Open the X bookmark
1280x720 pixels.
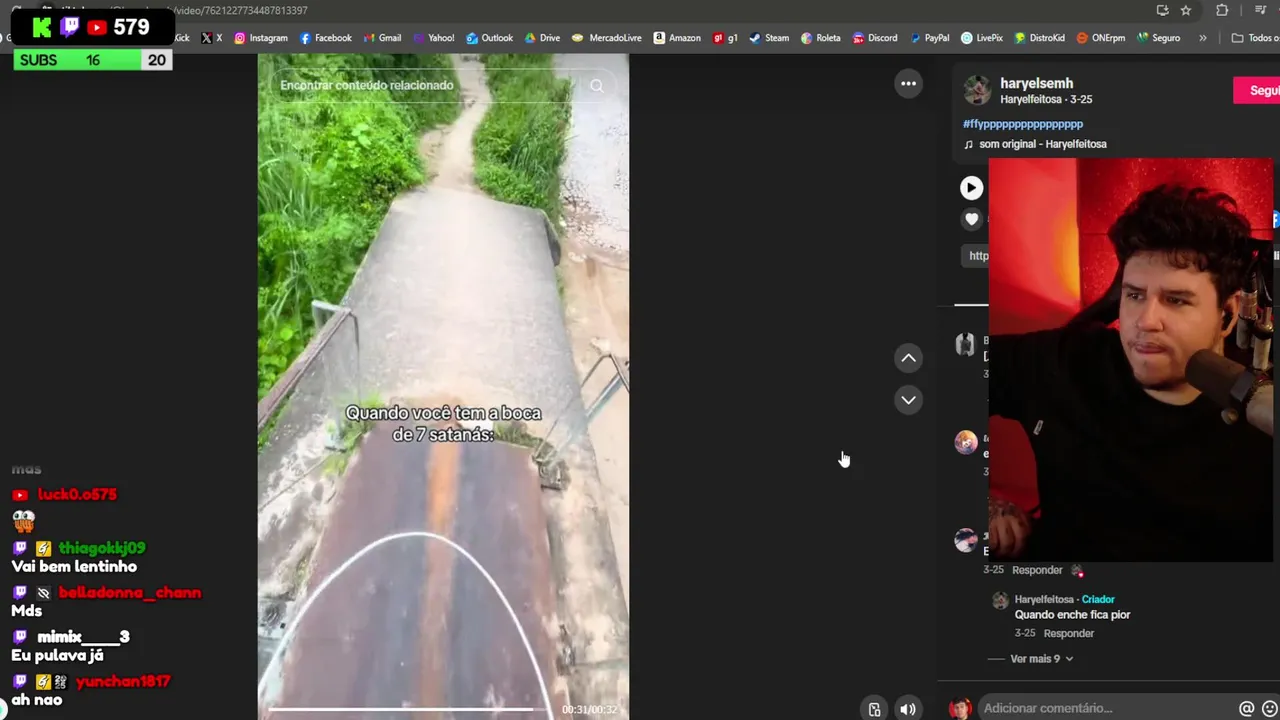[211, 38]
